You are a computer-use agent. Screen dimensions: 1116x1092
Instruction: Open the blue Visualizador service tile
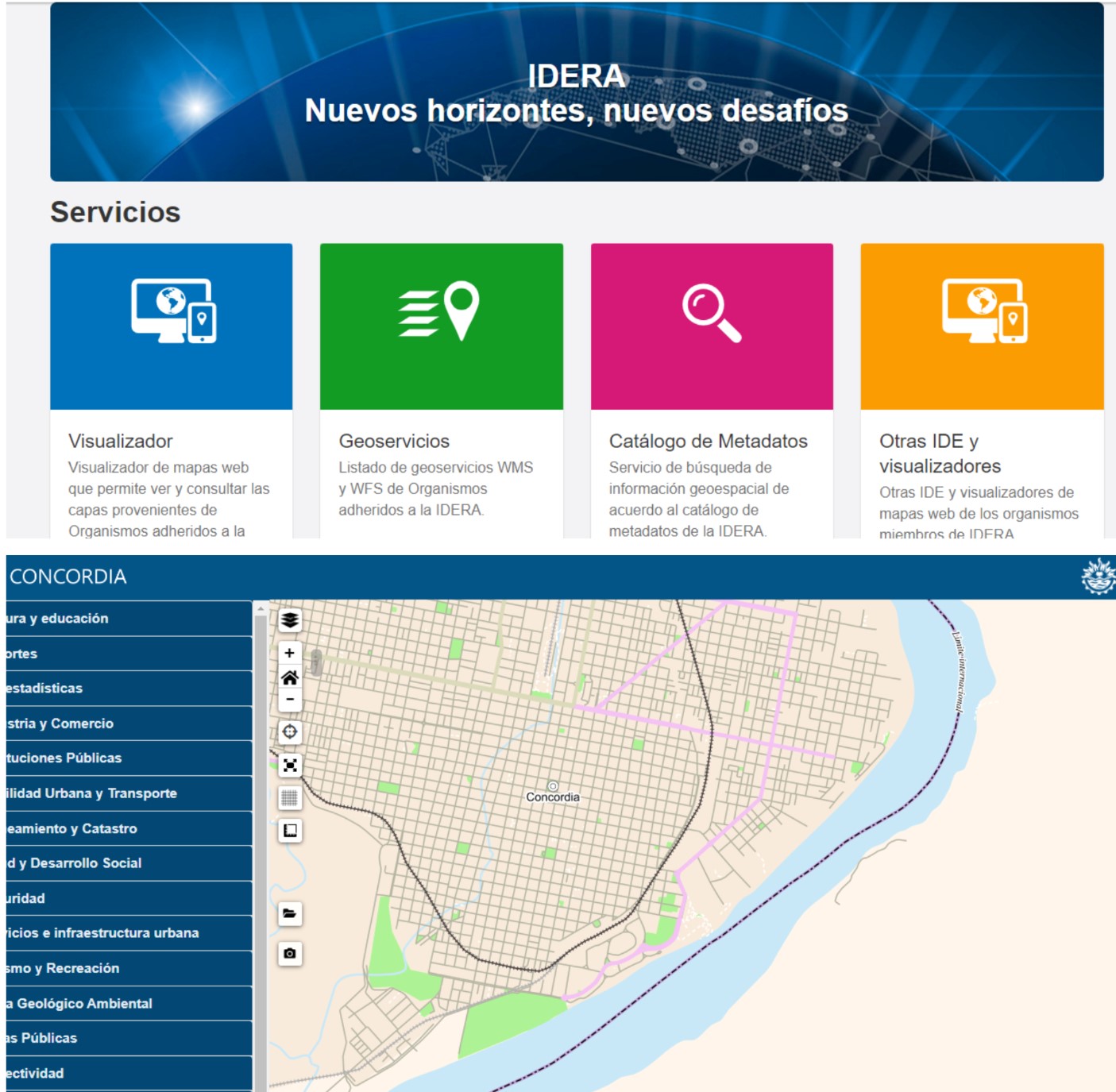pyautogui.click(x=171, y=326)
